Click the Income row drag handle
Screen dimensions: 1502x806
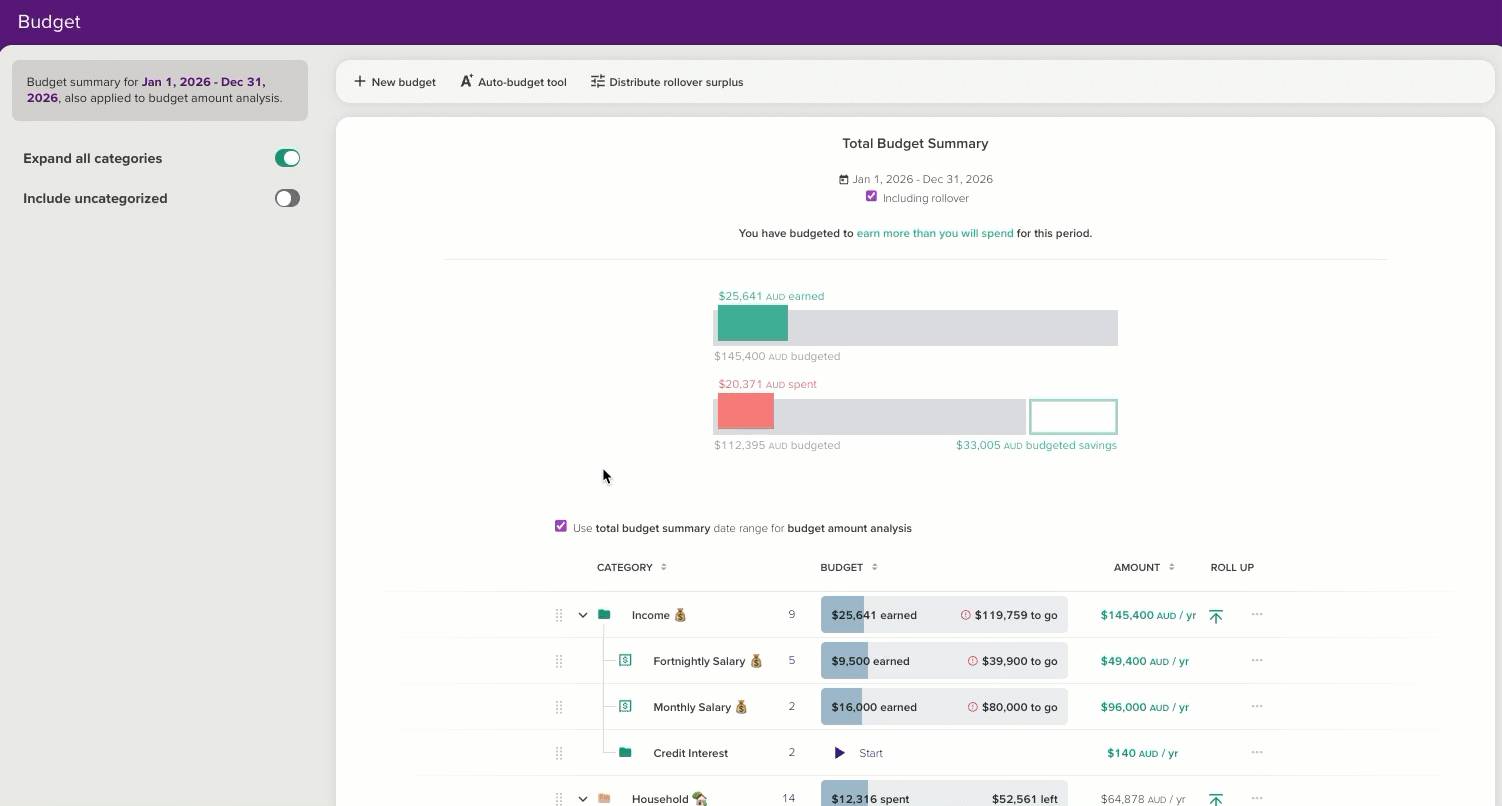(x=559, y=615)
